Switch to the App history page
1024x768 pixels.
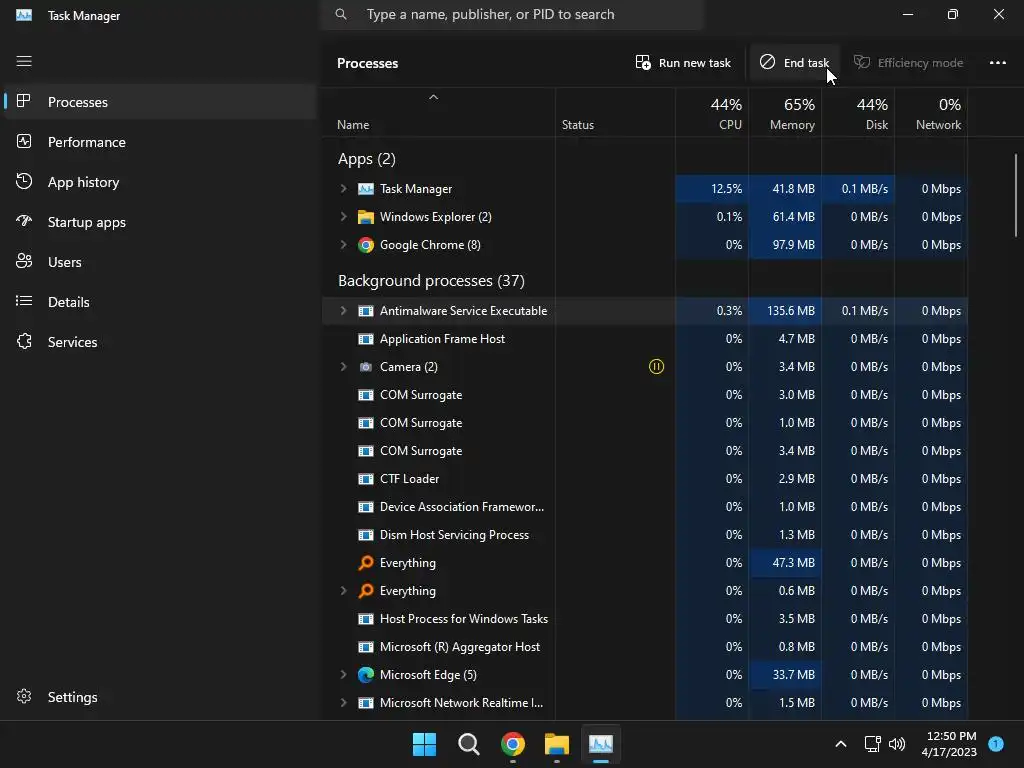(159, 182)
